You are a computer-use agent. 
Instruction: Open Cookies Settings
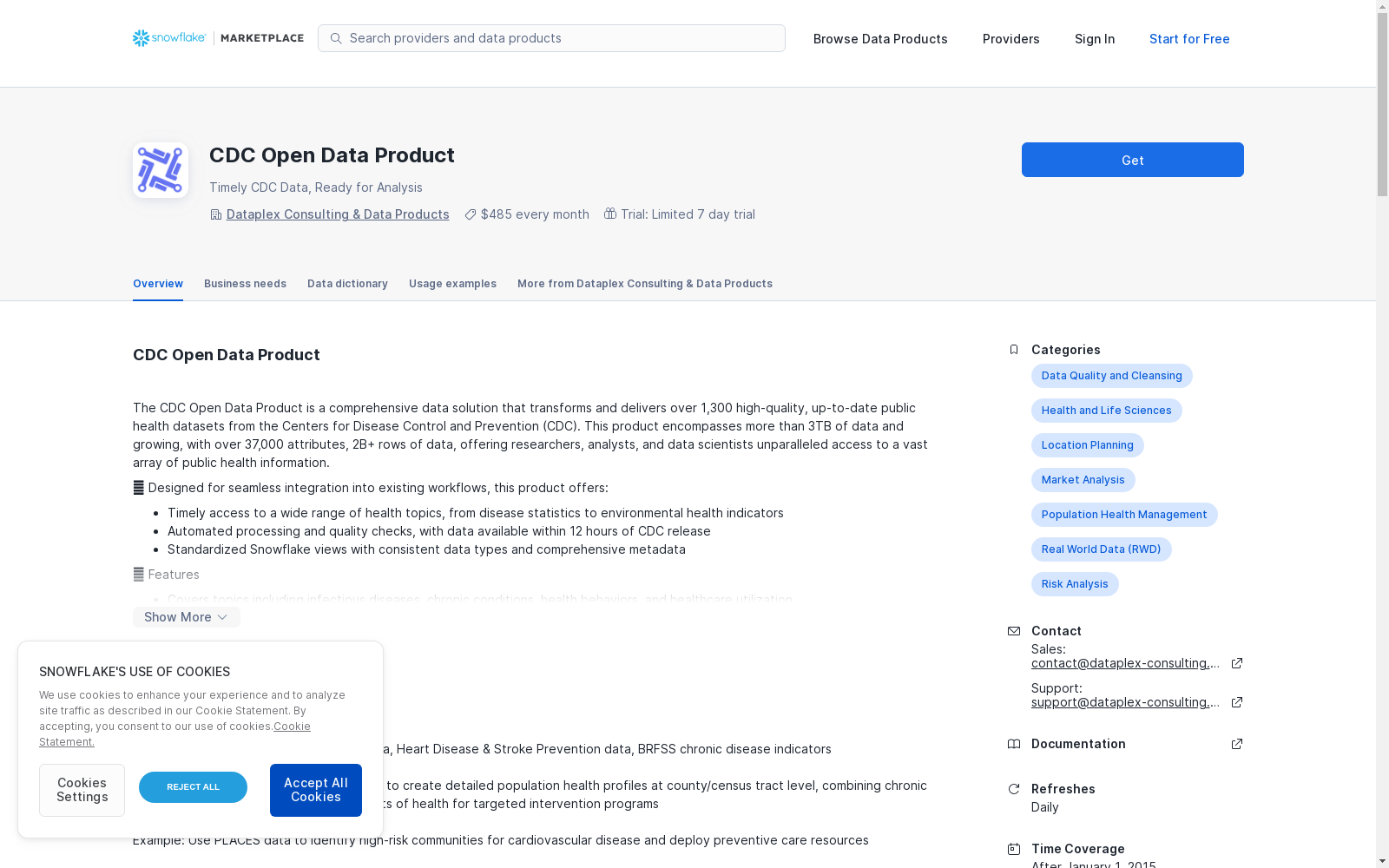coord(82,790)
